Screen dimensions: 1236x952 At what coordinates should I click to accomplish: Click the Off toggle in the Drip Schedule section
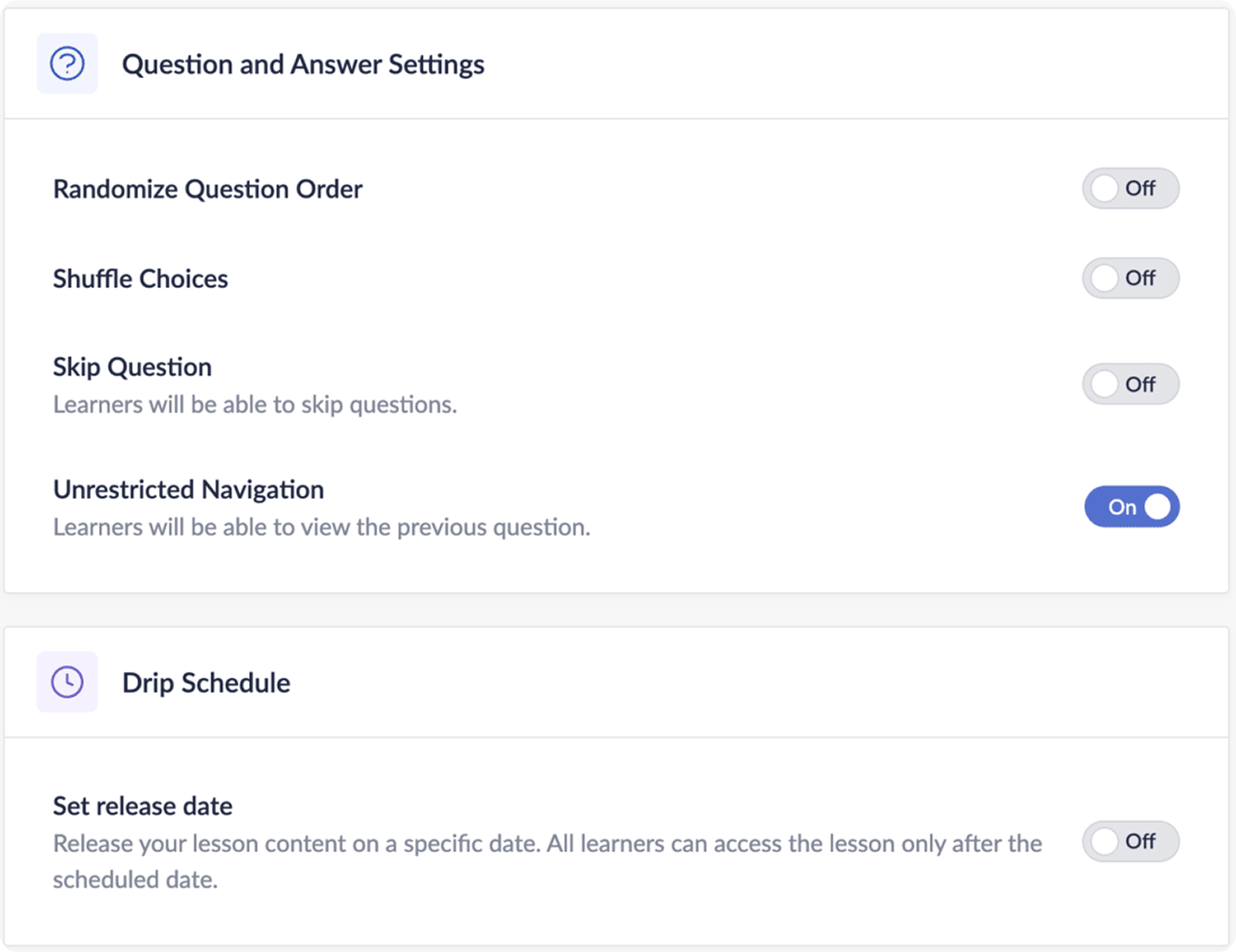[1131, 841]
